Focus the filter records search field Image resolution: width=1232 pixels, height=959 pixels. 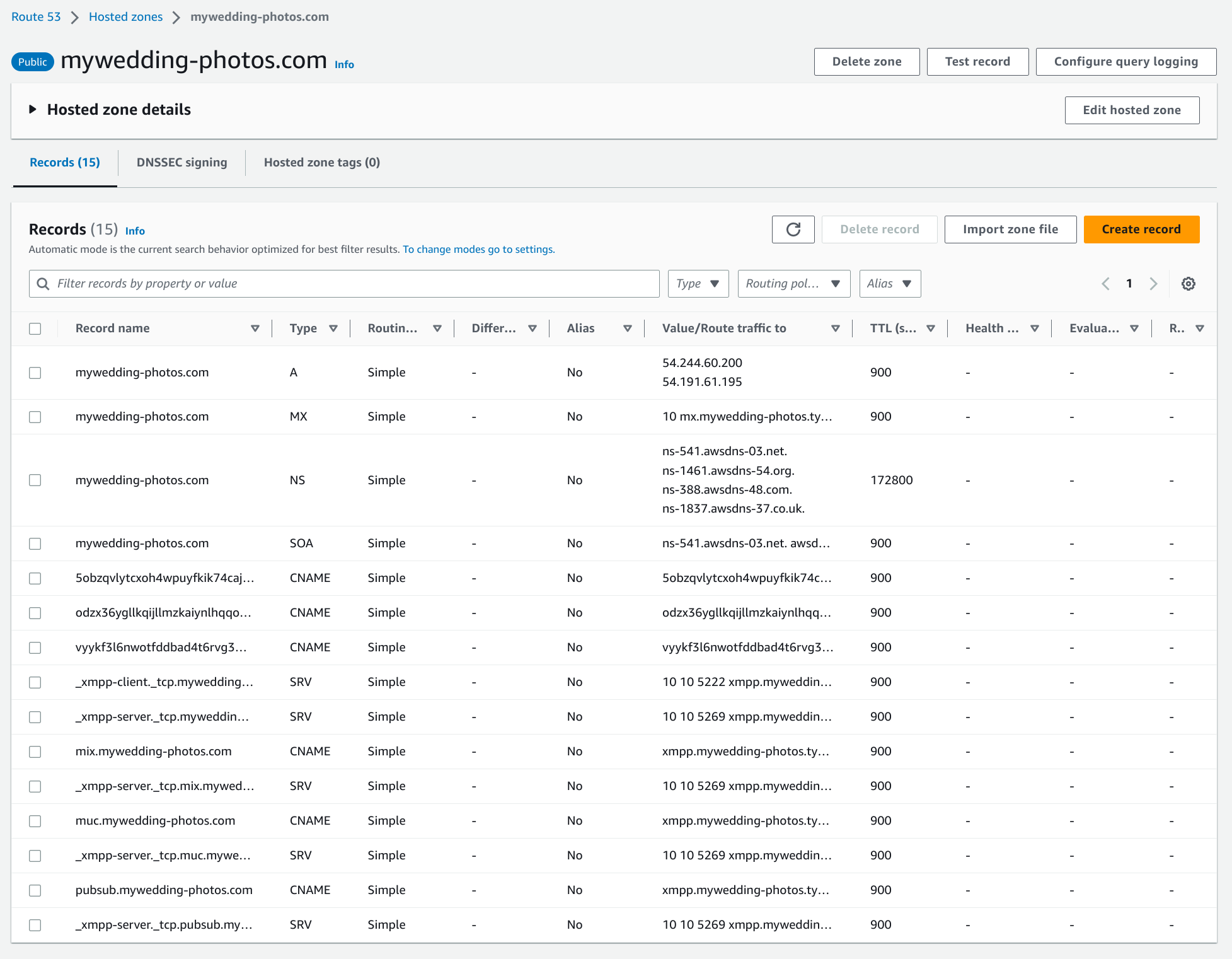[344, 284]
